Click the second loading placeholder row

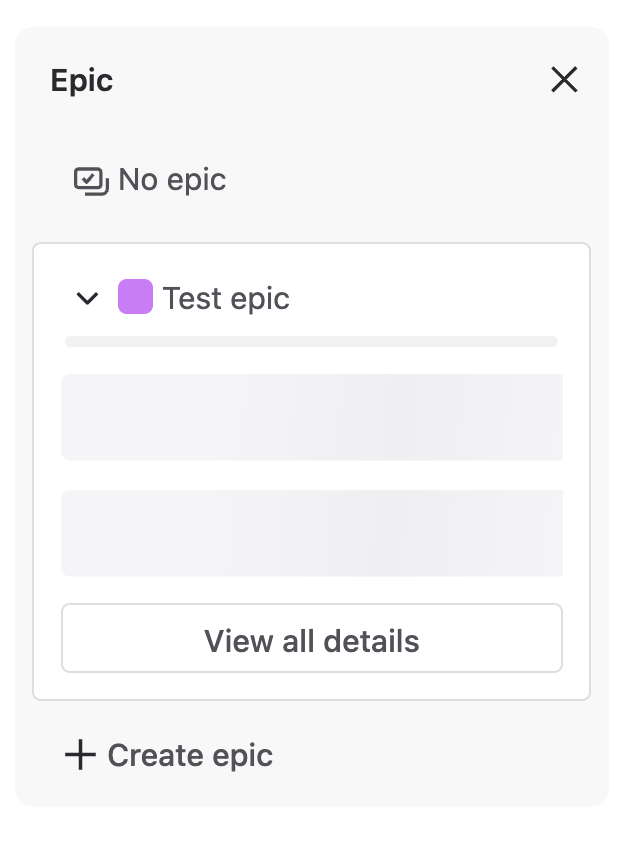click(x=312, y=533)
